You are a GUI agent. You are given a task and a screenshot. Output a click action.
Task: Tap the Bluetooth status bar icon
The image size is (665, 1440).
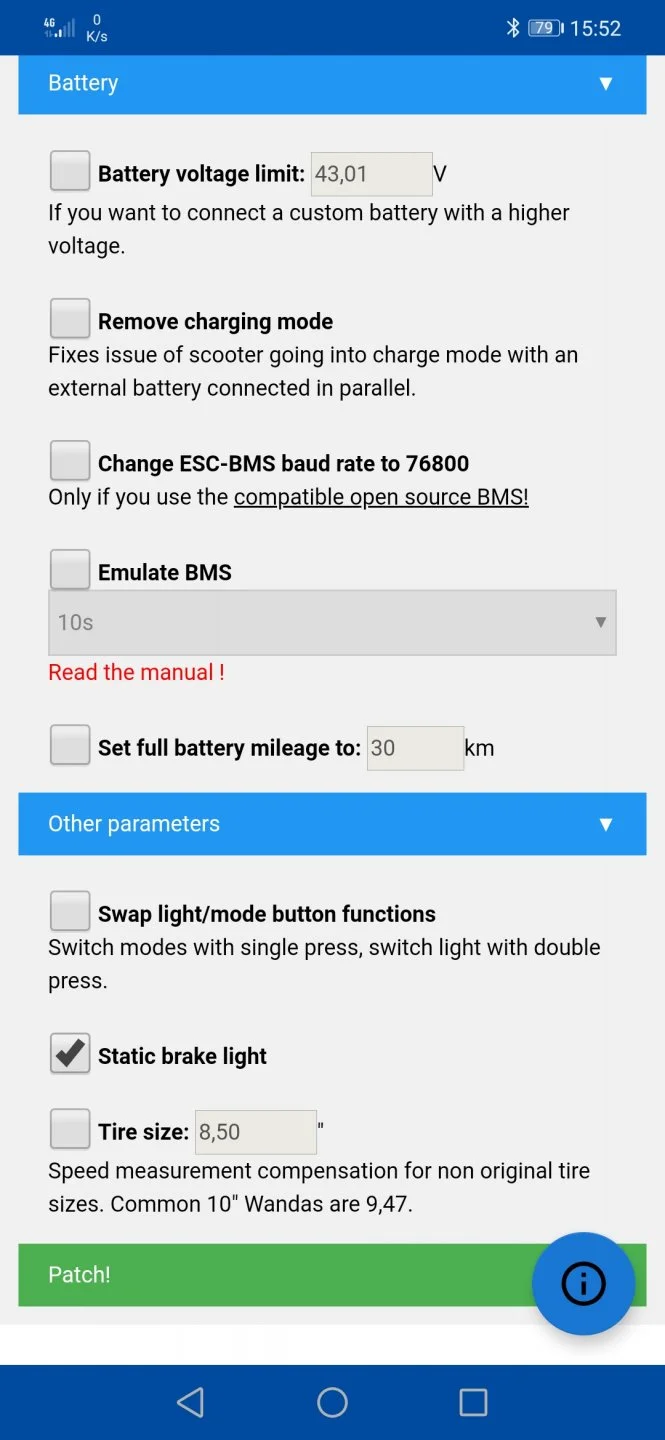pyautogui.click(x=513, y=28)
